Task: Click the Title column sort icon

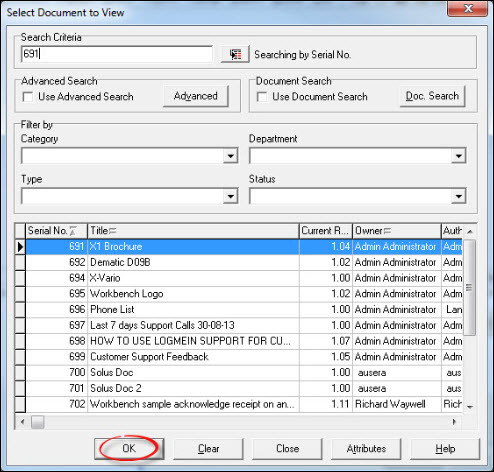Action: click(x=113, y=231)
